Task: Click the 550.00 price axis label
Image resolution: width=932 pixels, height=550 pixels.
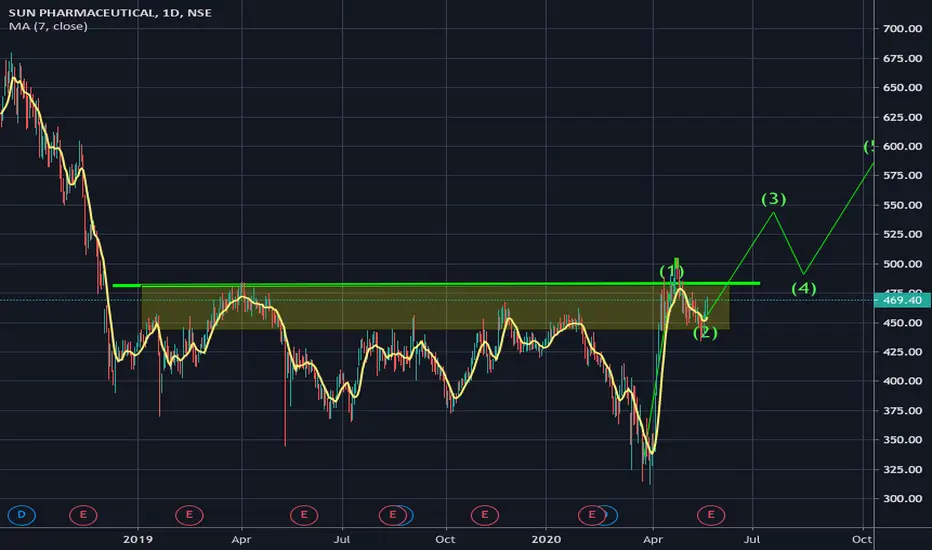Action: [x=902, y=205]
